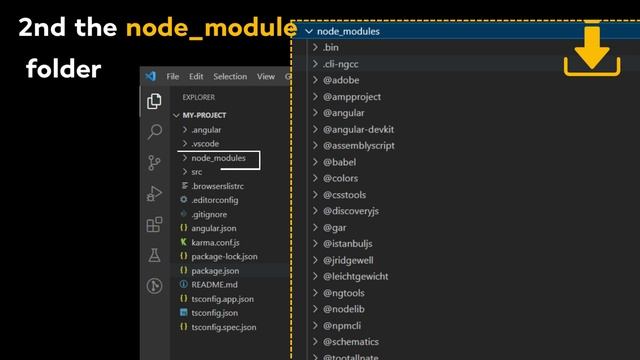Open the Run and Debug icon
Viewport: 640px width, 360px height.
pos(154,193)
